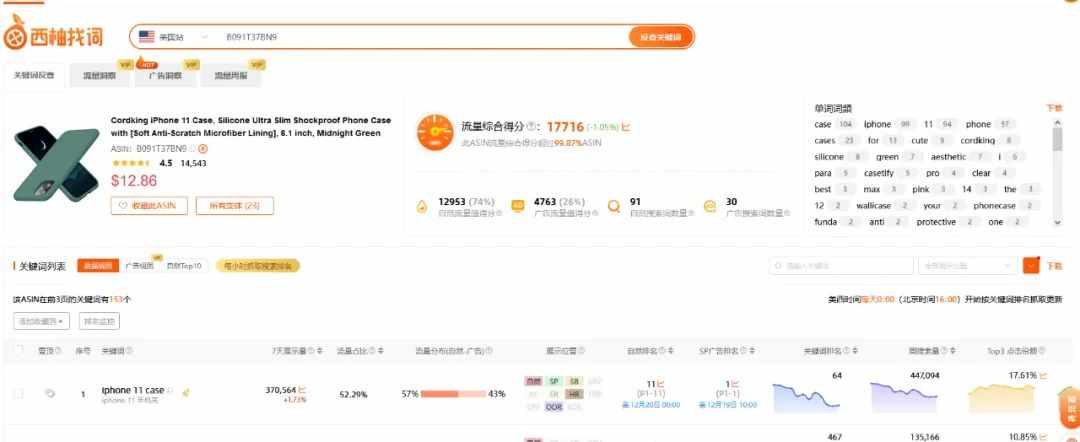This screenshot has height=442, width=1080.
Task: Open trend chart icon after score 17716
Action: (x=626, y=127)
